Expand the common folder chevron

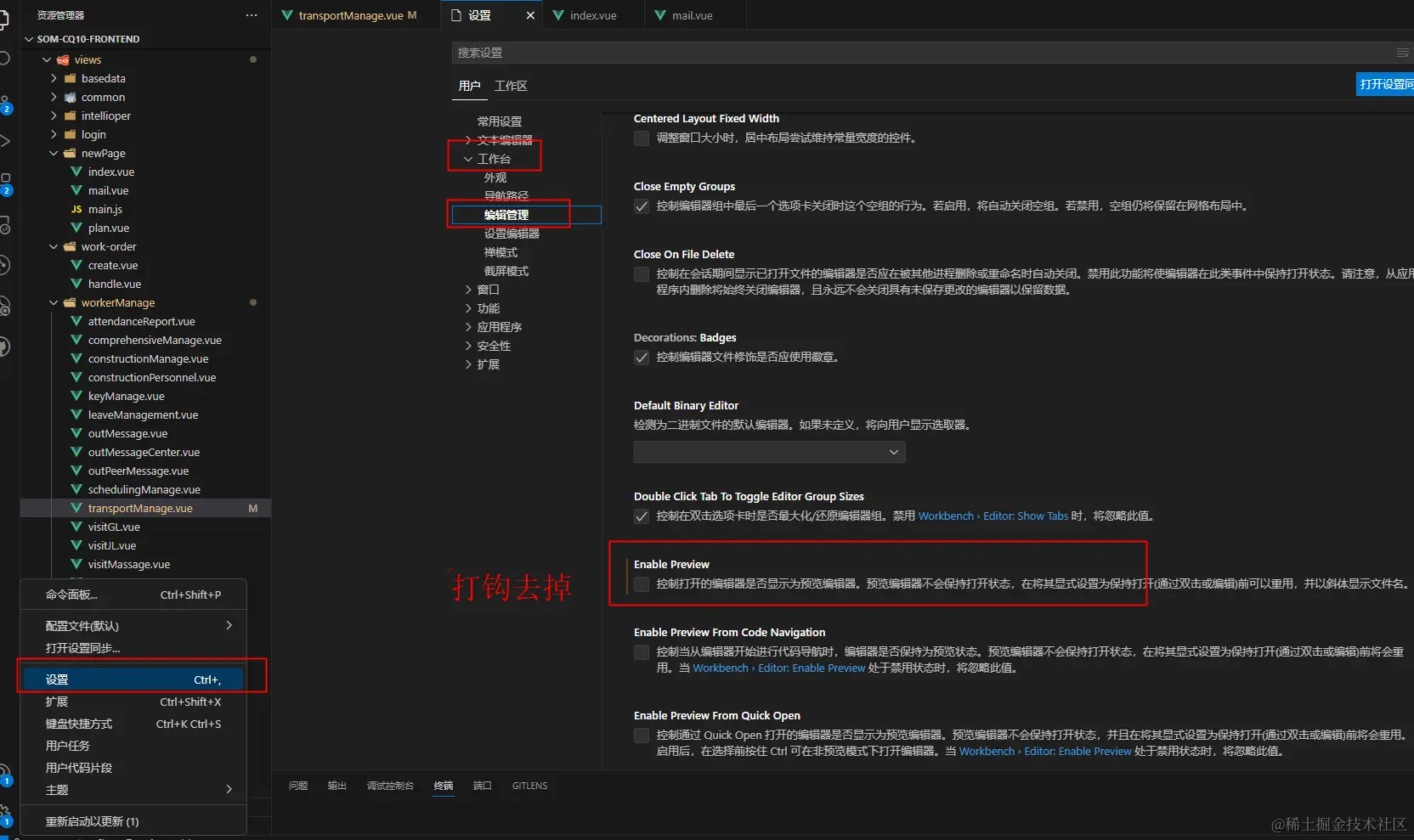pos(54,97)
